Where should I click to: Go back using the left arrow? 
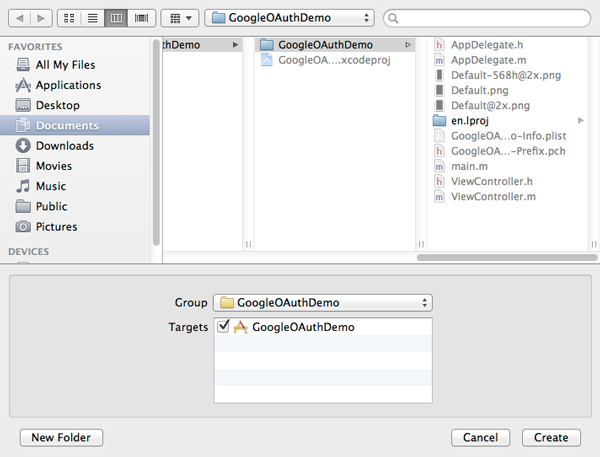[x=20, y=18]
